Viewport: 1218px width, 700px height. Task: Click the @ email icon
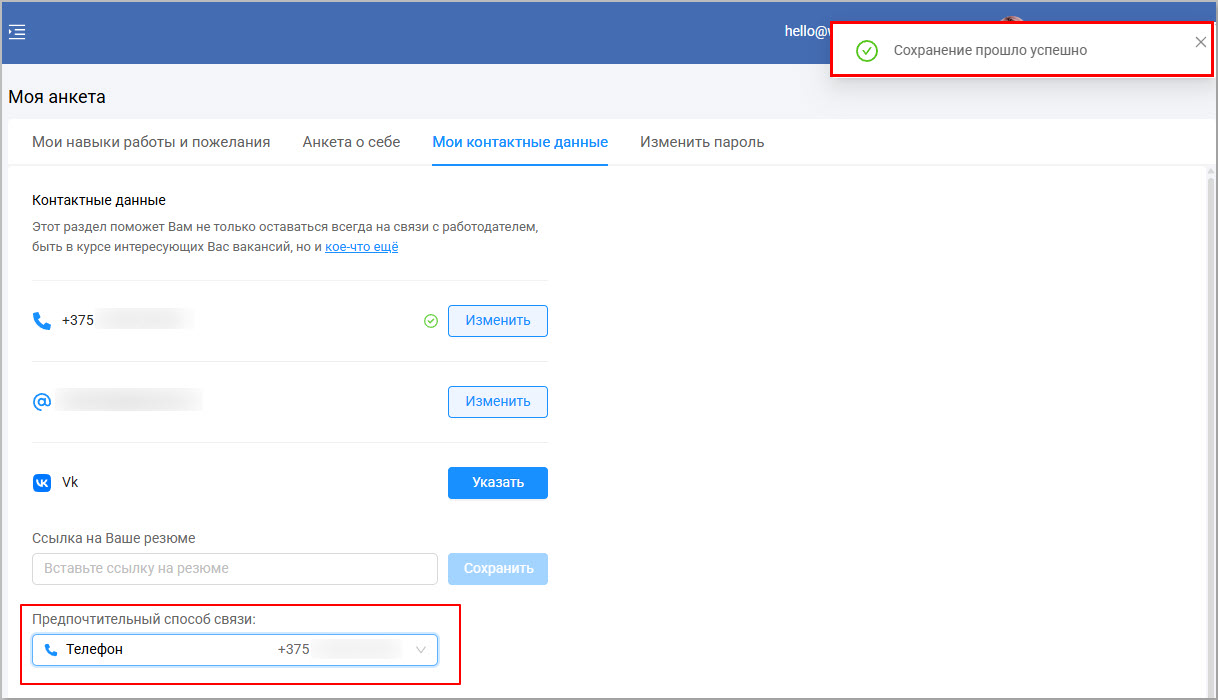42,402
